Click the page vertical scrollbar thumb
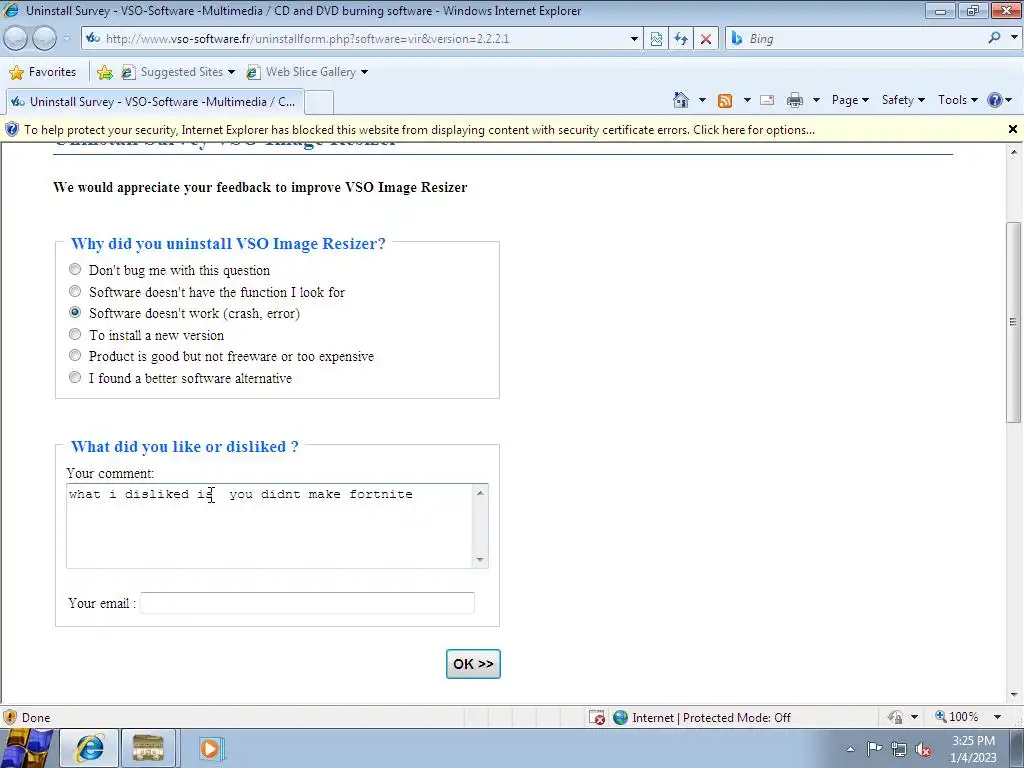 pyautogui.click(x=1013, y=322)
